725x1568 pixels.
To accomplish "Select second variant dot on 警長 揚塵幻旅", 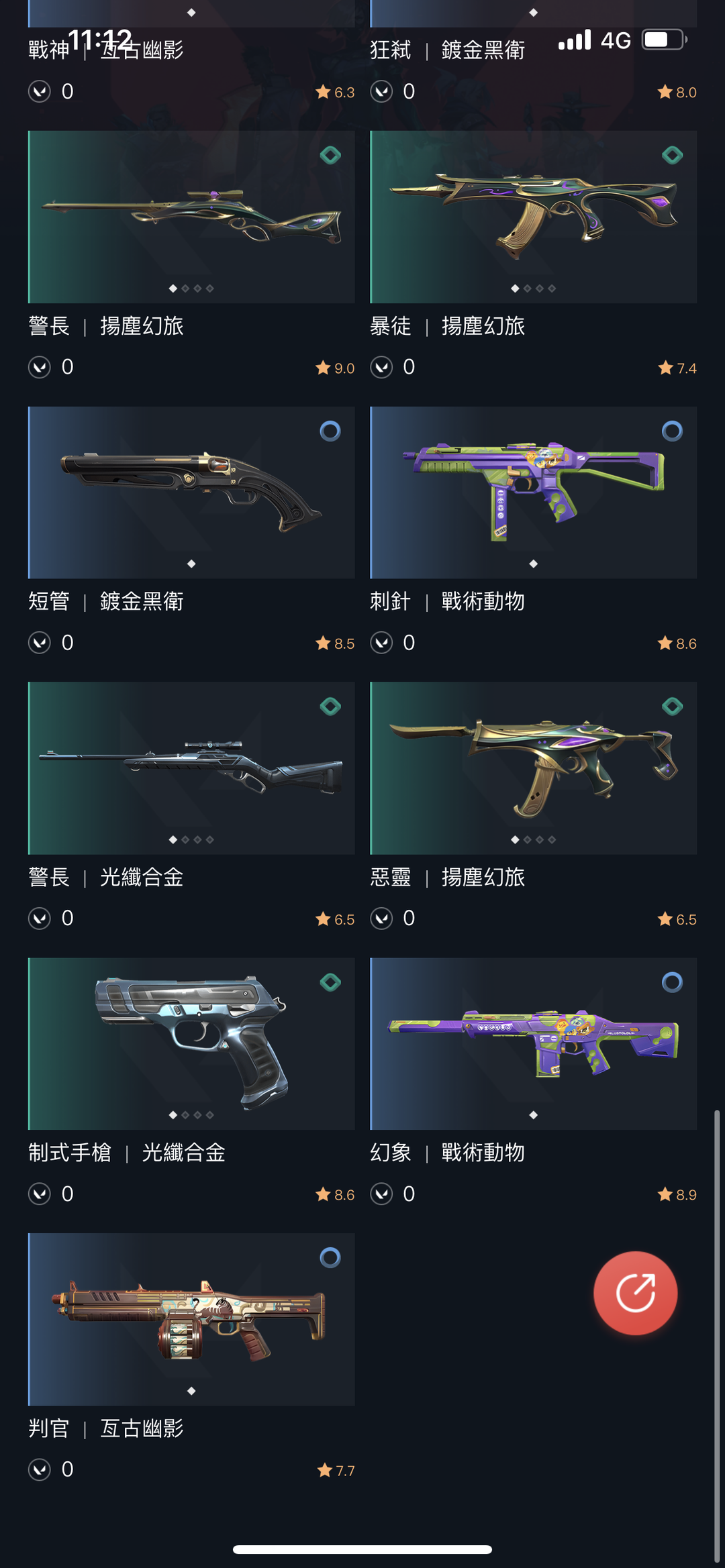I will click(185, 289).
